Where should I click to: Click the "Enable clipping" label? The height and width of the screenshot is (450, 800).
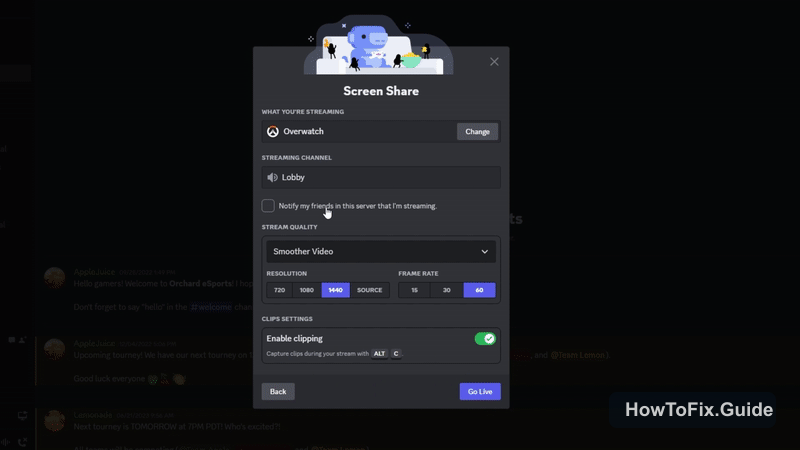click(x=294, y=338)
